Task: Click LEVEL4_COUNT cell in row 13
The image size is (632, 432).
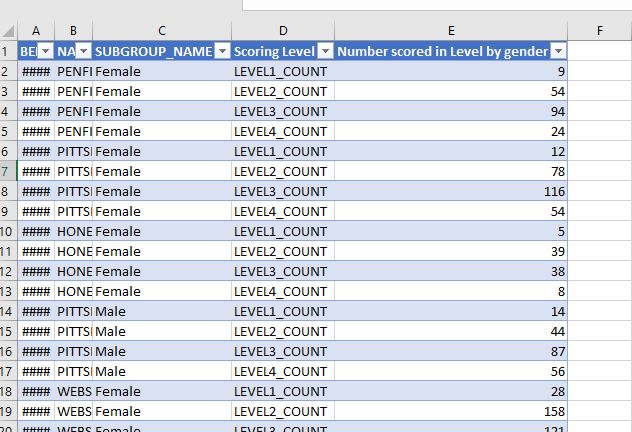Action: point(283,291)
